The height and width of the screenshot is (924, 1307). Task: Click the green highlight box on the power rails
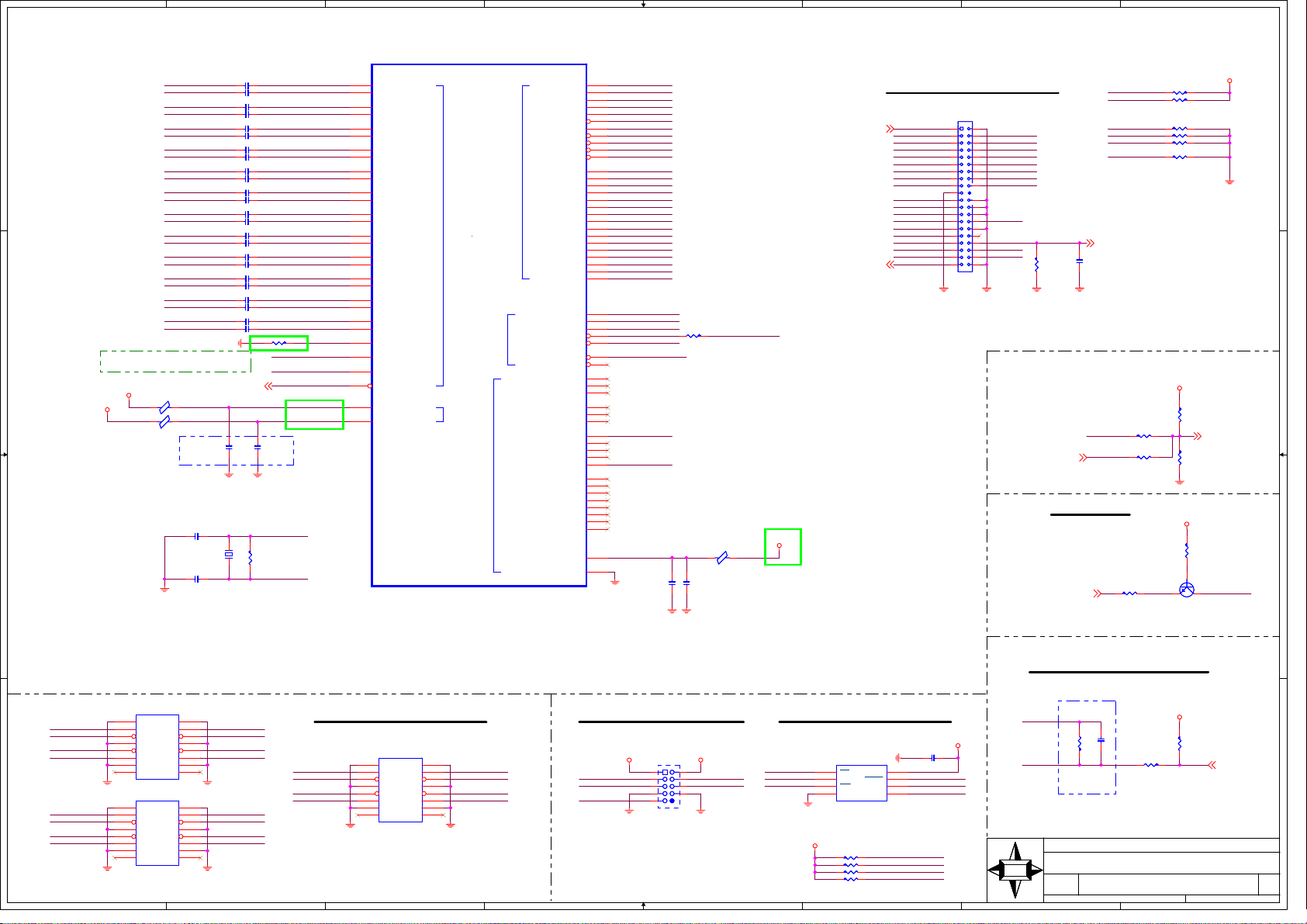(x=314, y=414)
